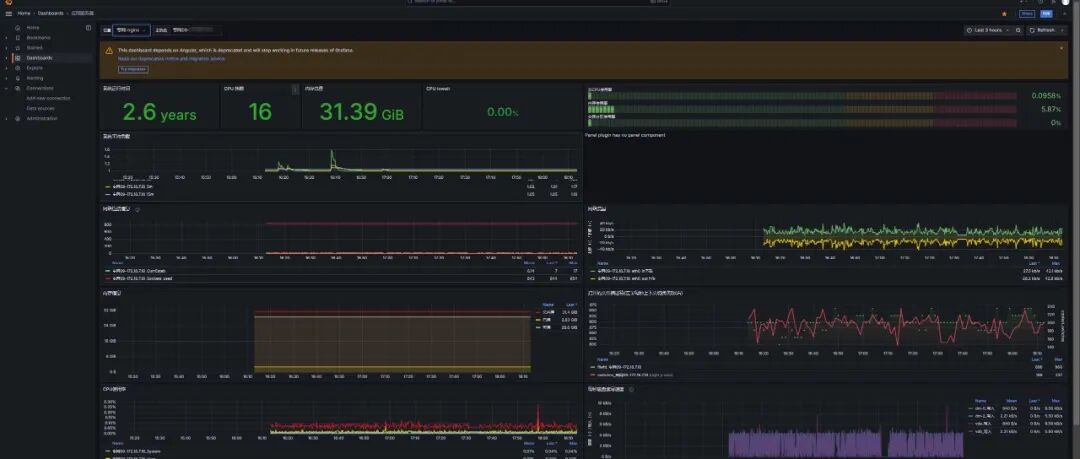
Task: Click the 0.00% CPU iowait value
Action: [x=503, y=112]
